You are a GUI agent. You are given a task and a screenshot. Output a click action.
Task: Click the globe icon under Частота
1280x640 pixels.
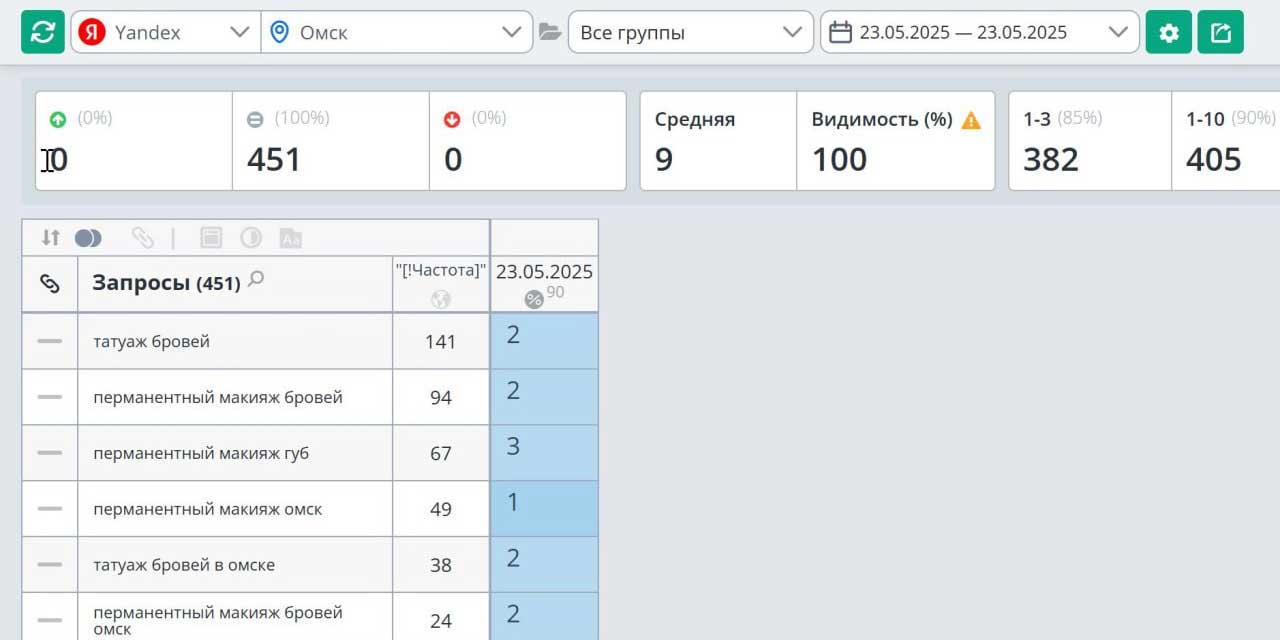[x=440, y=299]
